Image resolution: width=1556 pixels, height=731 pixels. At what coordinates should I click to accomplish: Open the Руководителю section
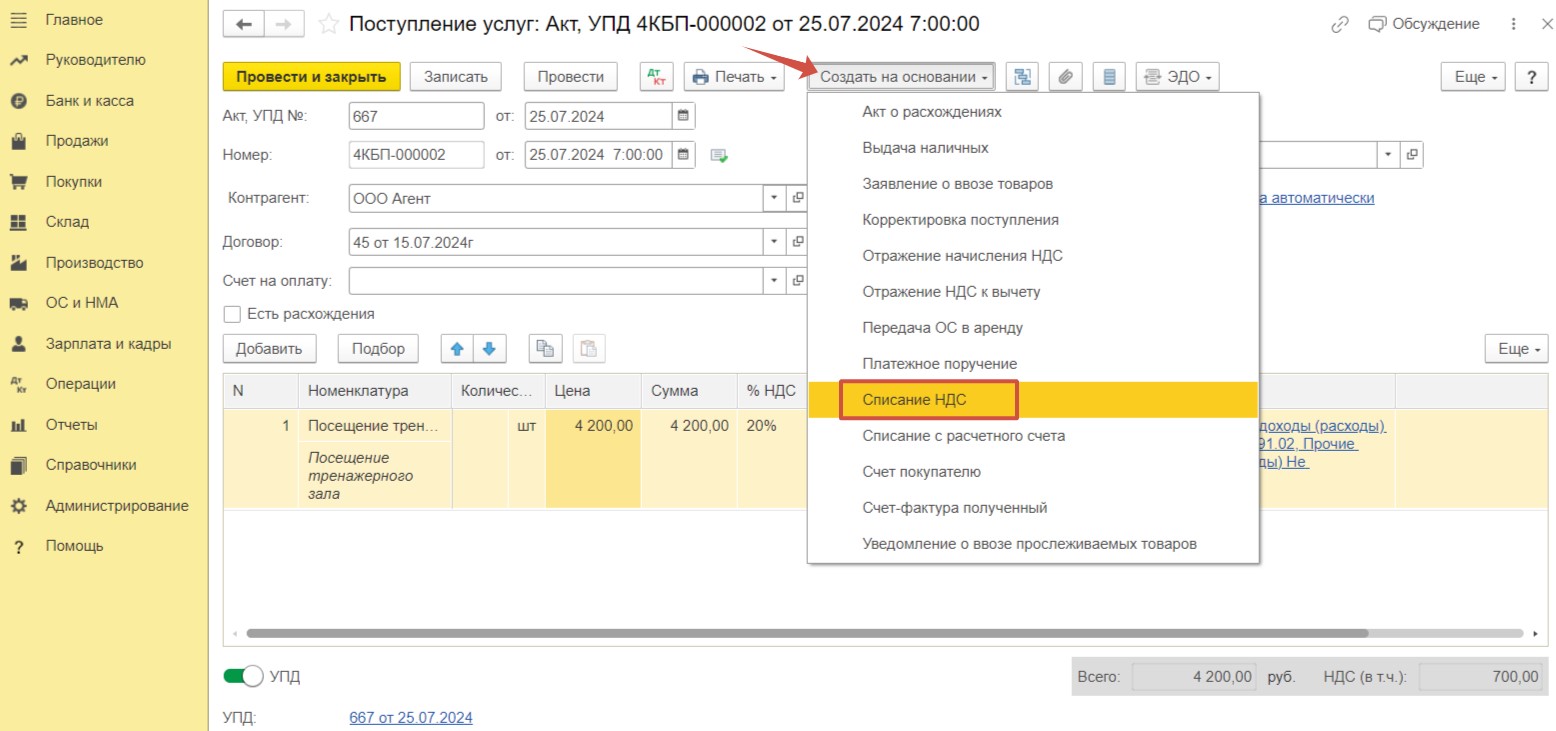tap(95, 60)
